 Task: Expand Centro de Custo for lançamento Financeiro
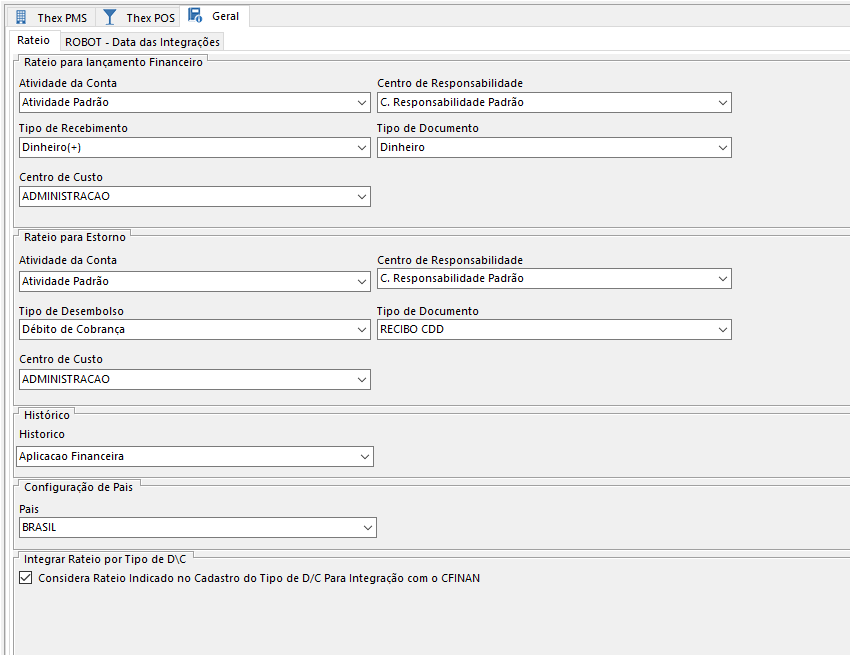click(361, 197)
